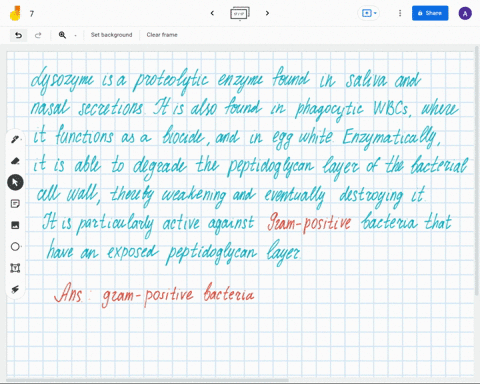Click the handwritten word 'Lysozyme'
Screen dimensions: 480x384
pyautogui.click(x=62, y=81)
